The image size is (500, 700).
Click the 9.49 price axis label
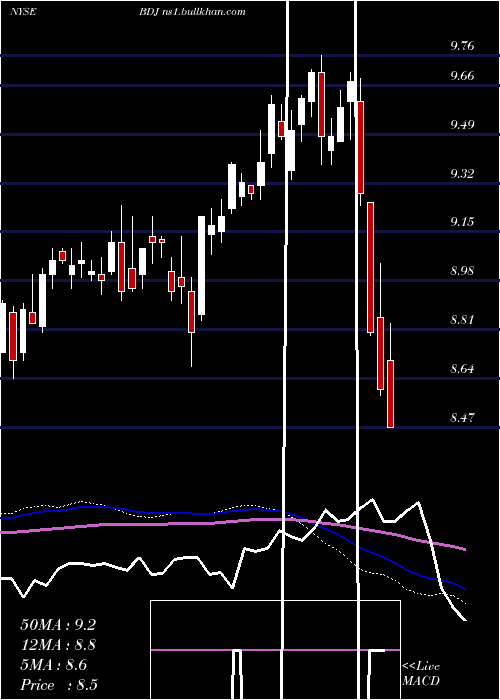click(462, 125)
